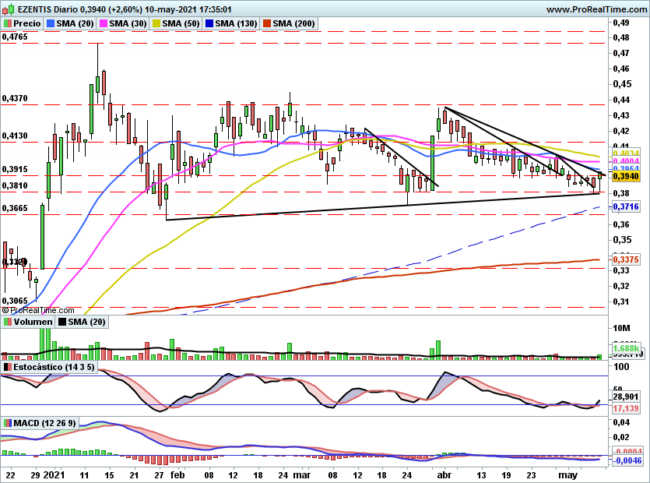Click the 0,3810 level label
Viewport: 650px width, 483px height.
pyautogui.click(x=15, y=185)
